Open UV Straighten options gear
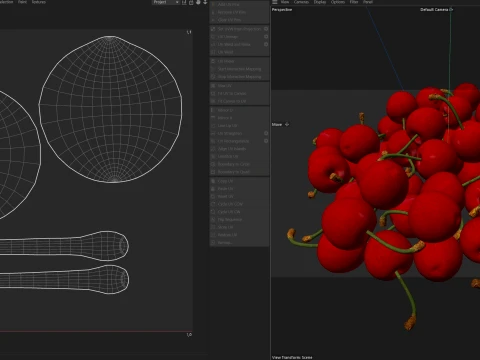The height and width of the screenshot is (360, 480). 266,133
